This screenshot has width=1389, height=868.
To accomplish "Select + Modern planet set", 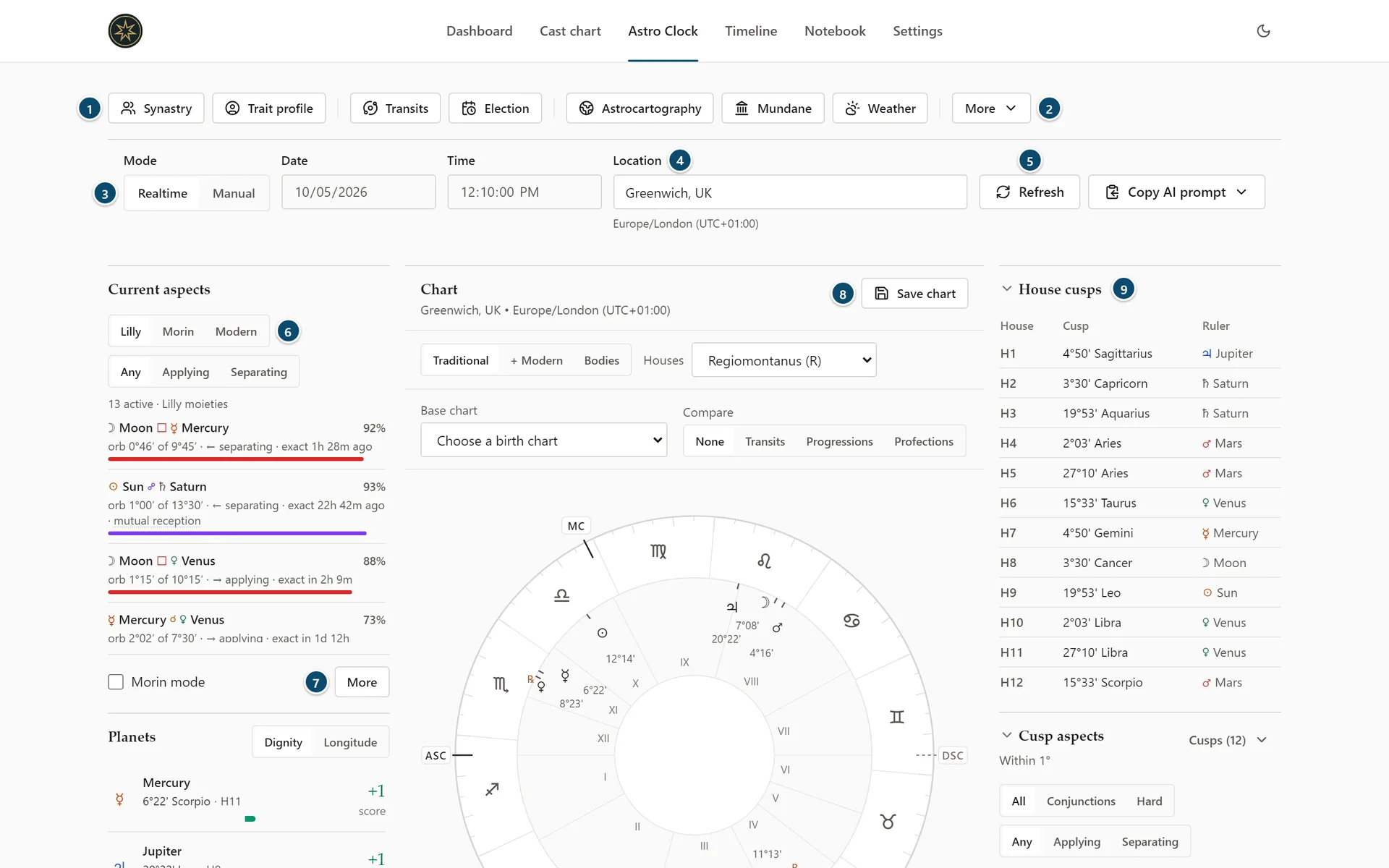I will [536, 360].
